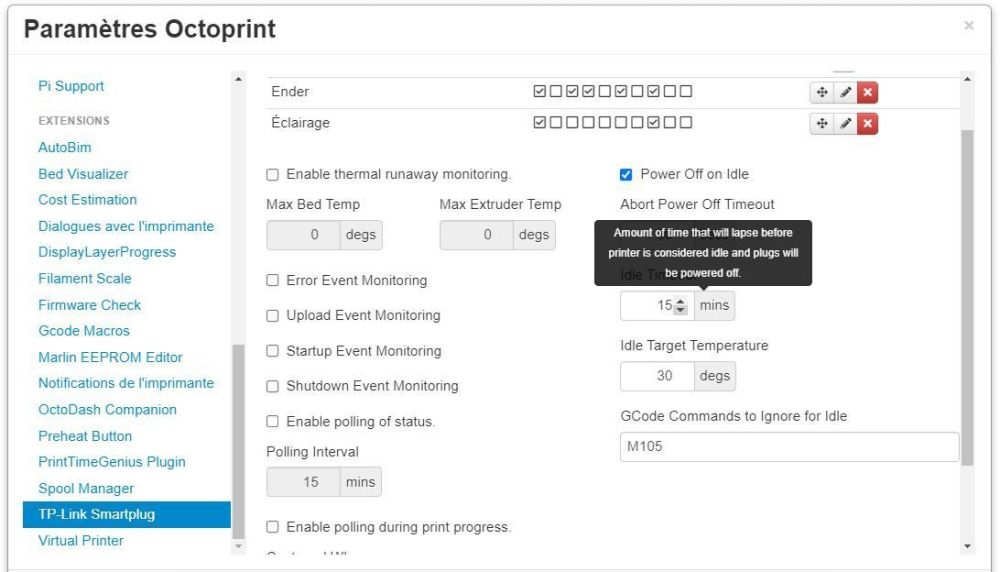This screenshot has width=1000, height=572.
Task: Go to OctoDash Companion settings
Action: click(x=107, y=410)
